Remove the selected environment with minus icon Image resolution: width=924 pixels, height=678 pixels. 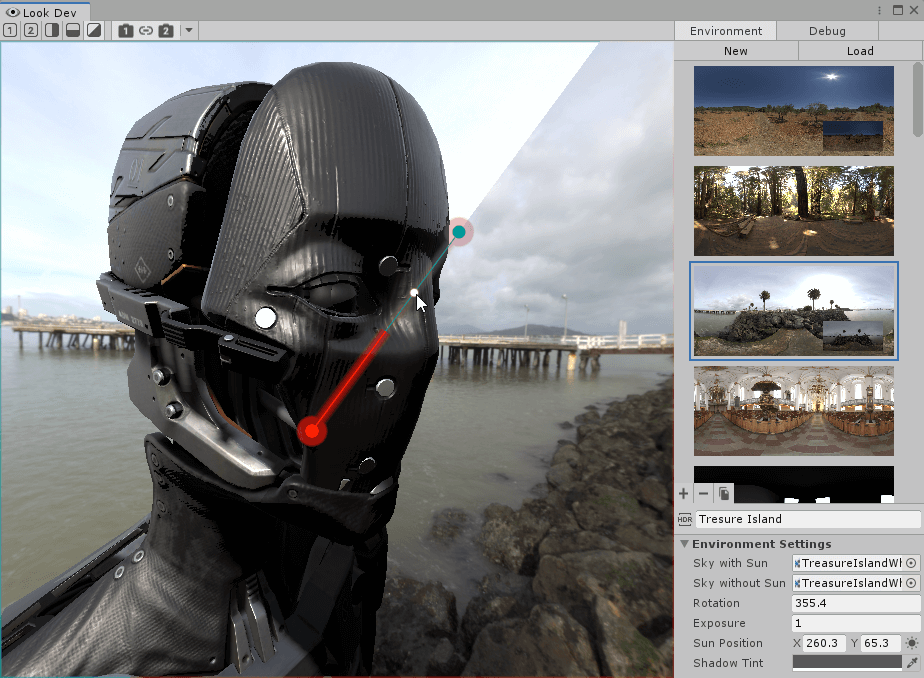coord(703,493)
